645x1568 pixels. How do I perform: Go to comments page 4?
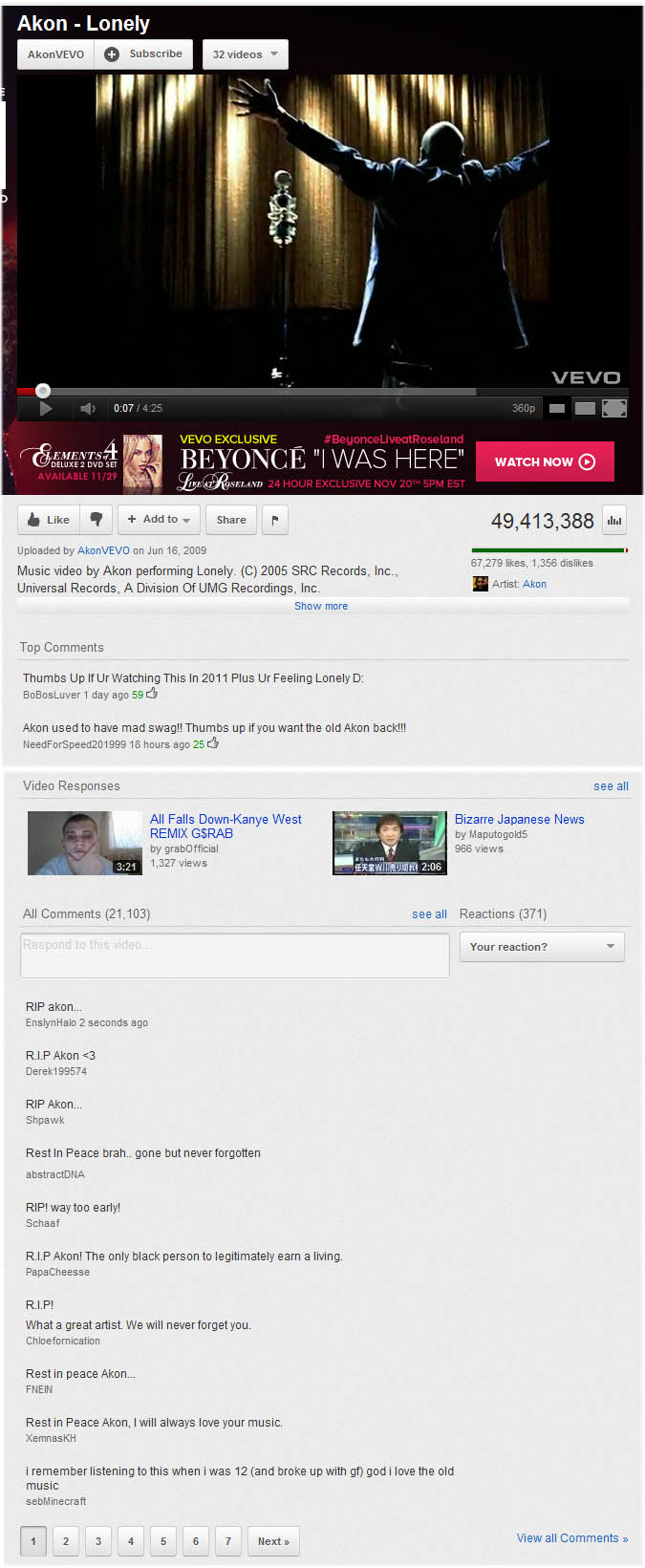click(x=131, y=1541)
